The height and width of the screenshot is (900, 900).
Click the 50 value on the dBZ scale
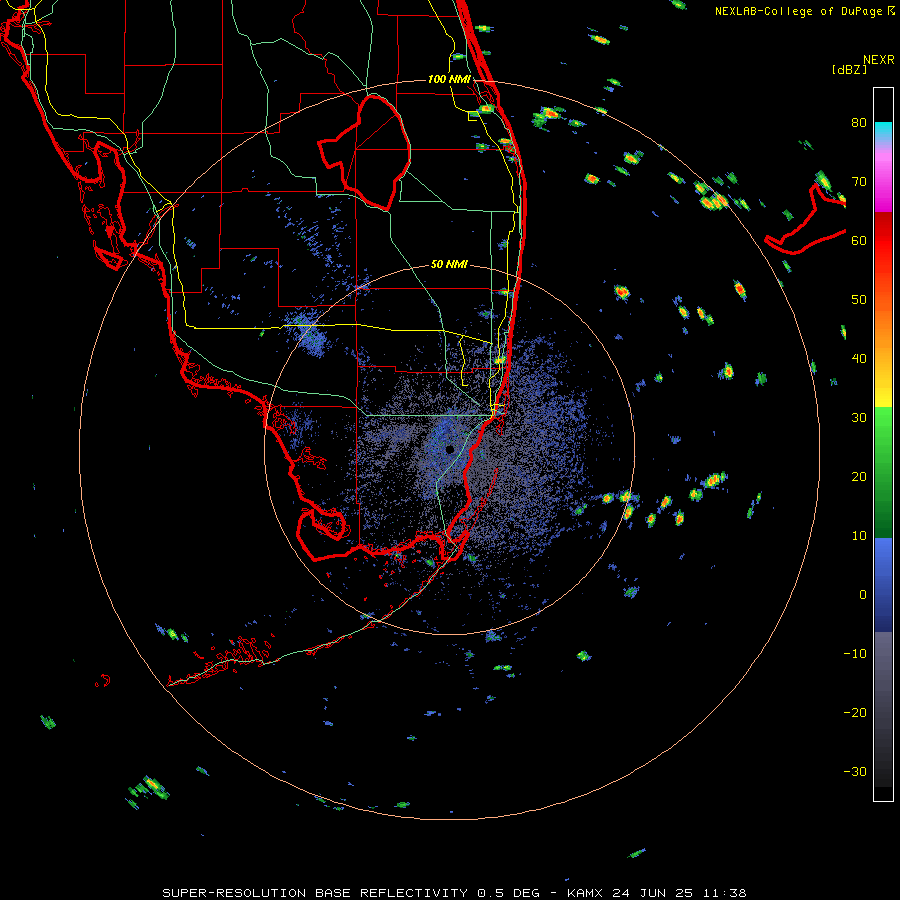pos(859,300)
